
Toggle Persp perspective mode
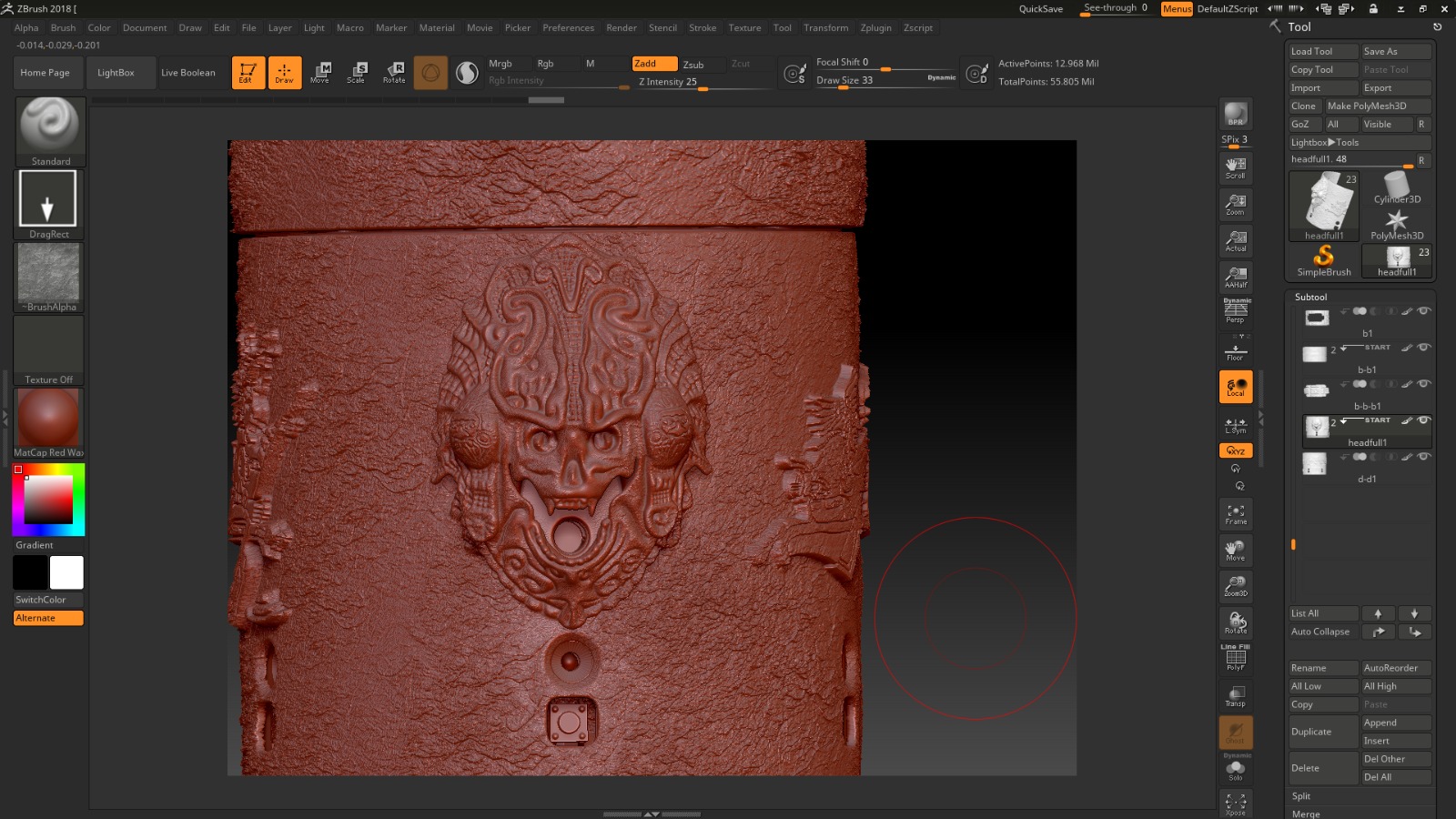(1236, 312)
